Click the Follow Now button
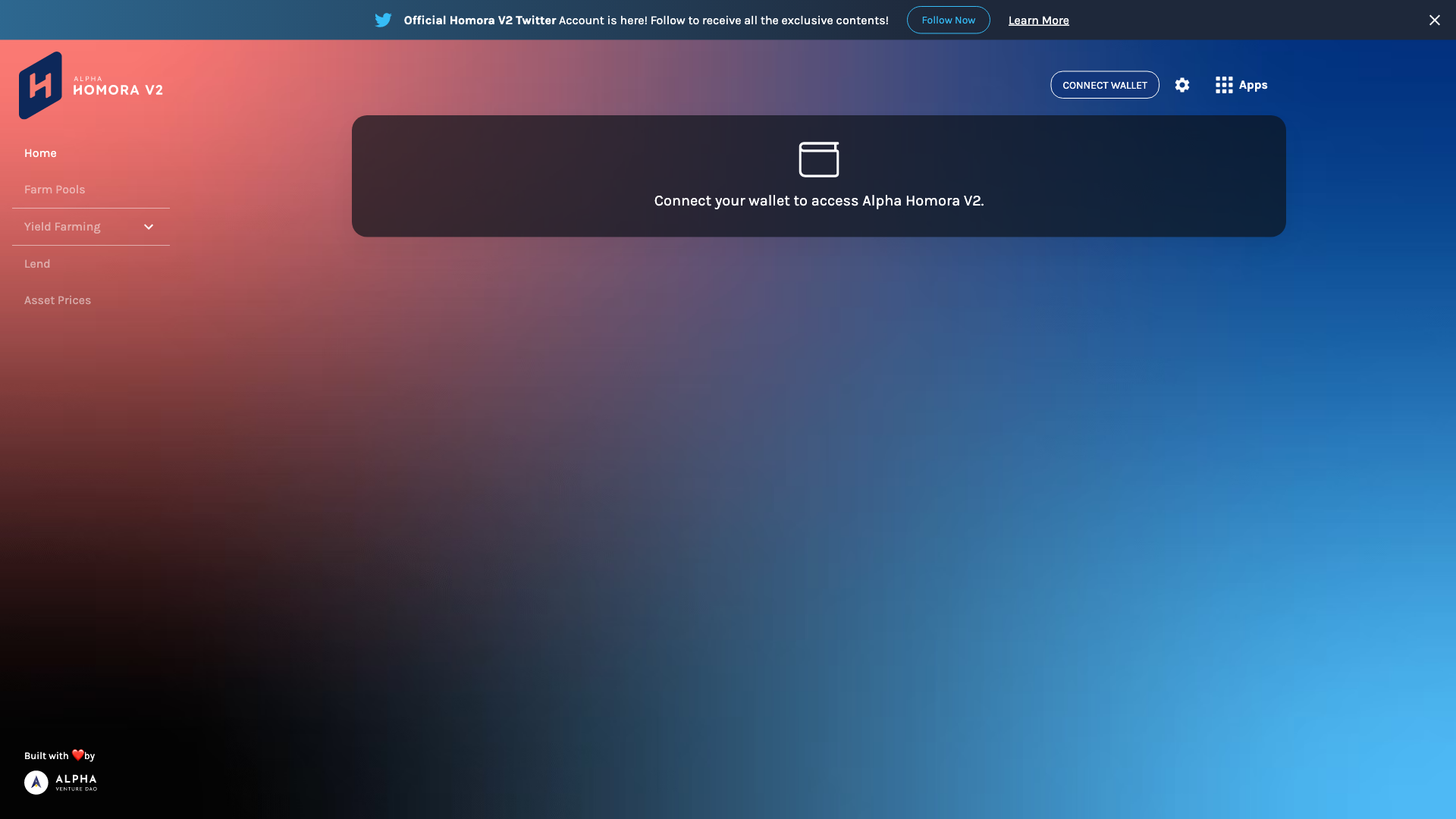This screenshot has height=819, width=1456. click(x=948, y=20)
